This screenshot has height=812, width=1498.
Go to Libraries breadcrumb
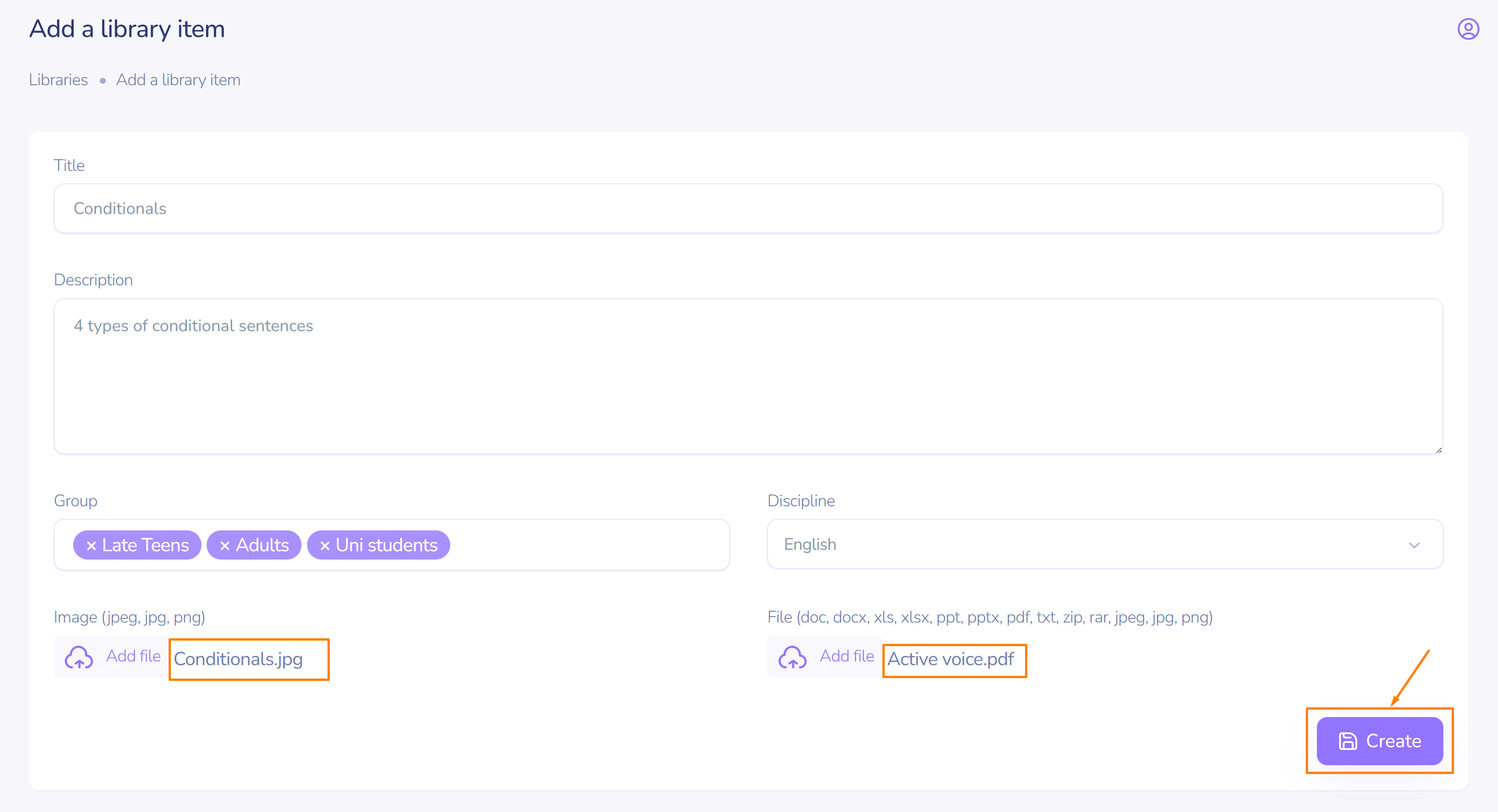tap(58, 80)
